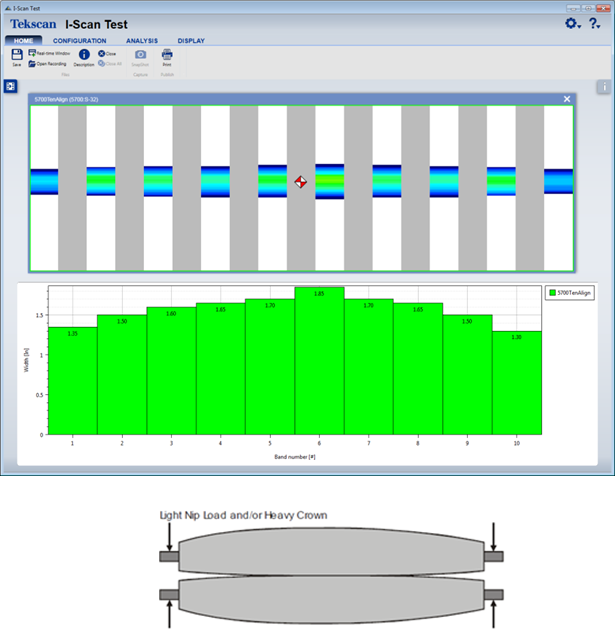The height and width of the screenshot is (639, 615).
Task: Switch to the HOME tab
Action: (x=22, y=41)
